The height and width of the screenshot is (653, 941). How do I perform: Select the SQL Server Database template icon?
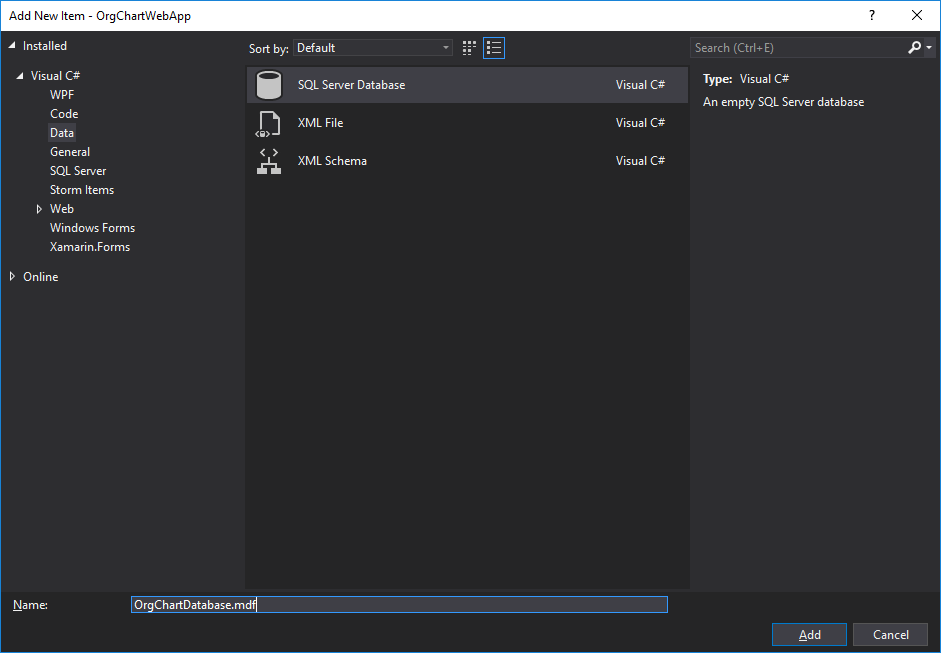268,84
